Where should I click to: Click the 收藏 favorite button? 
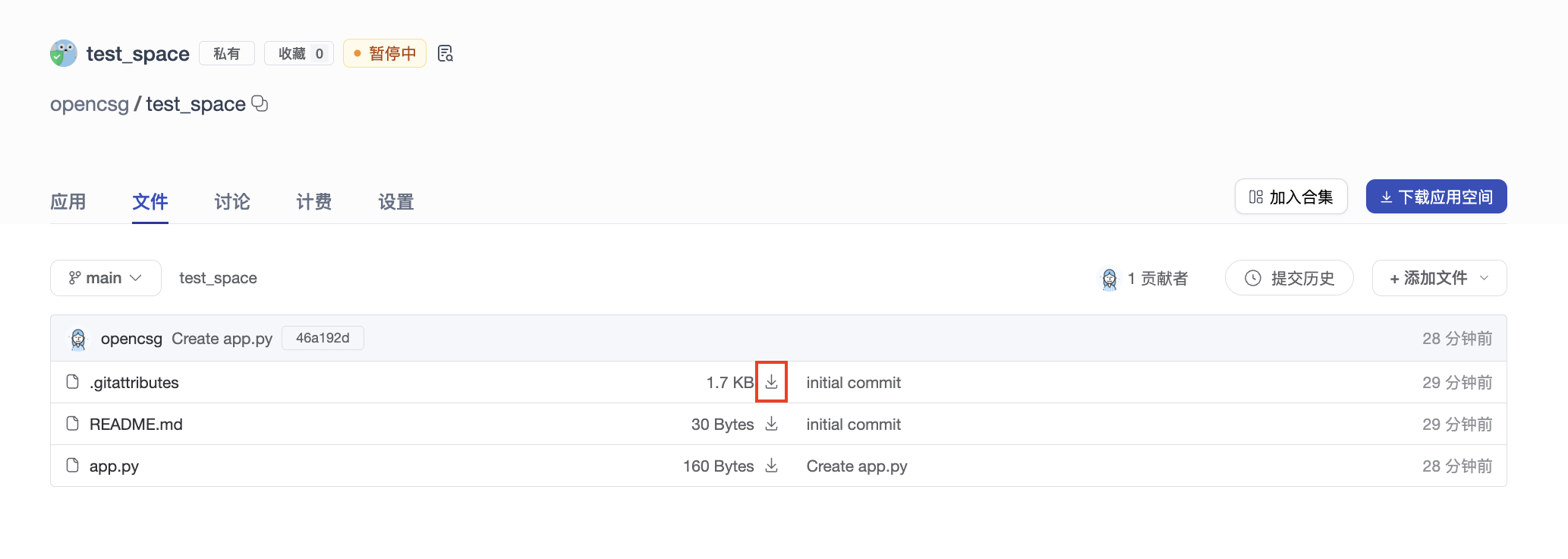coord(299,53)
